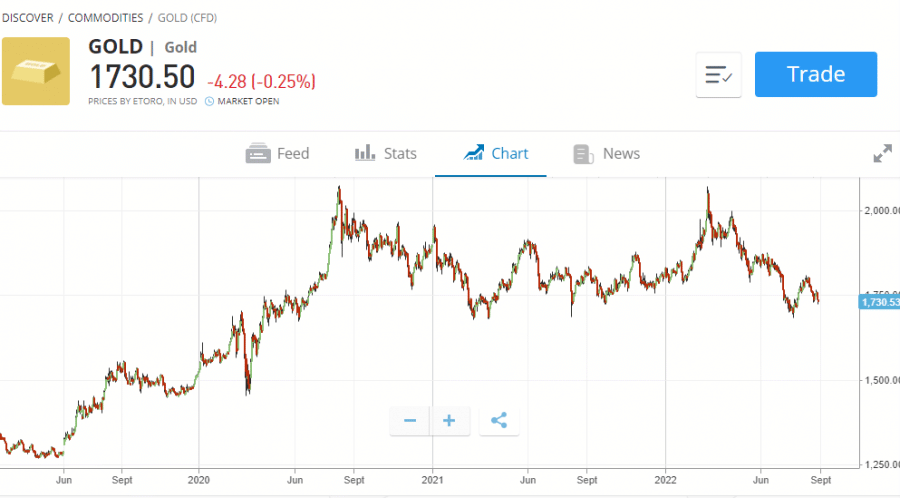The image size is (900, 498).
Task: Click the red -4.28 (-0.25%) change
Action: tap(261, 80)
